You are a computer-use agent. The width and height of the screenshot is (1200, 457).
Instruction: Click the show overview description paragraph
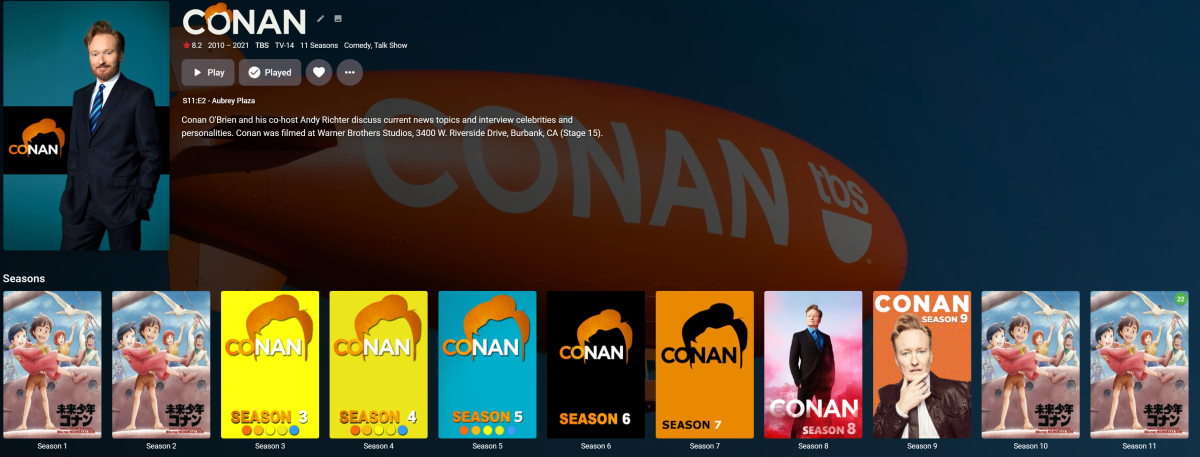(x=392, y=126)
